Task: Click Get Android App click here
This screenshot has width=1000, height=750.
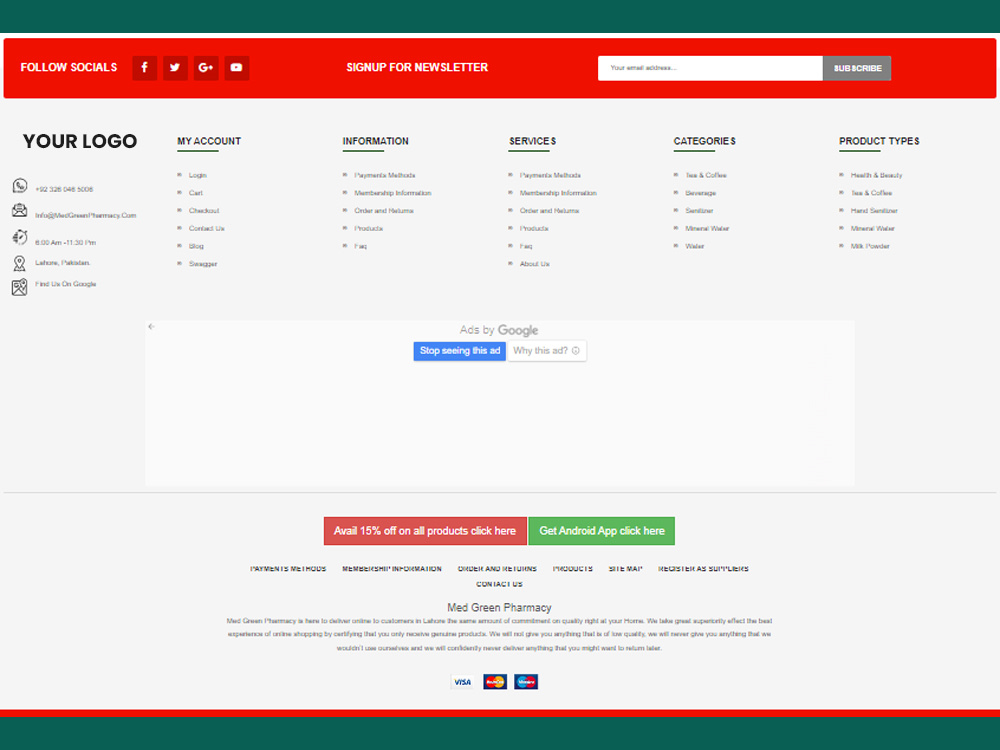Action: pos(601,531)
